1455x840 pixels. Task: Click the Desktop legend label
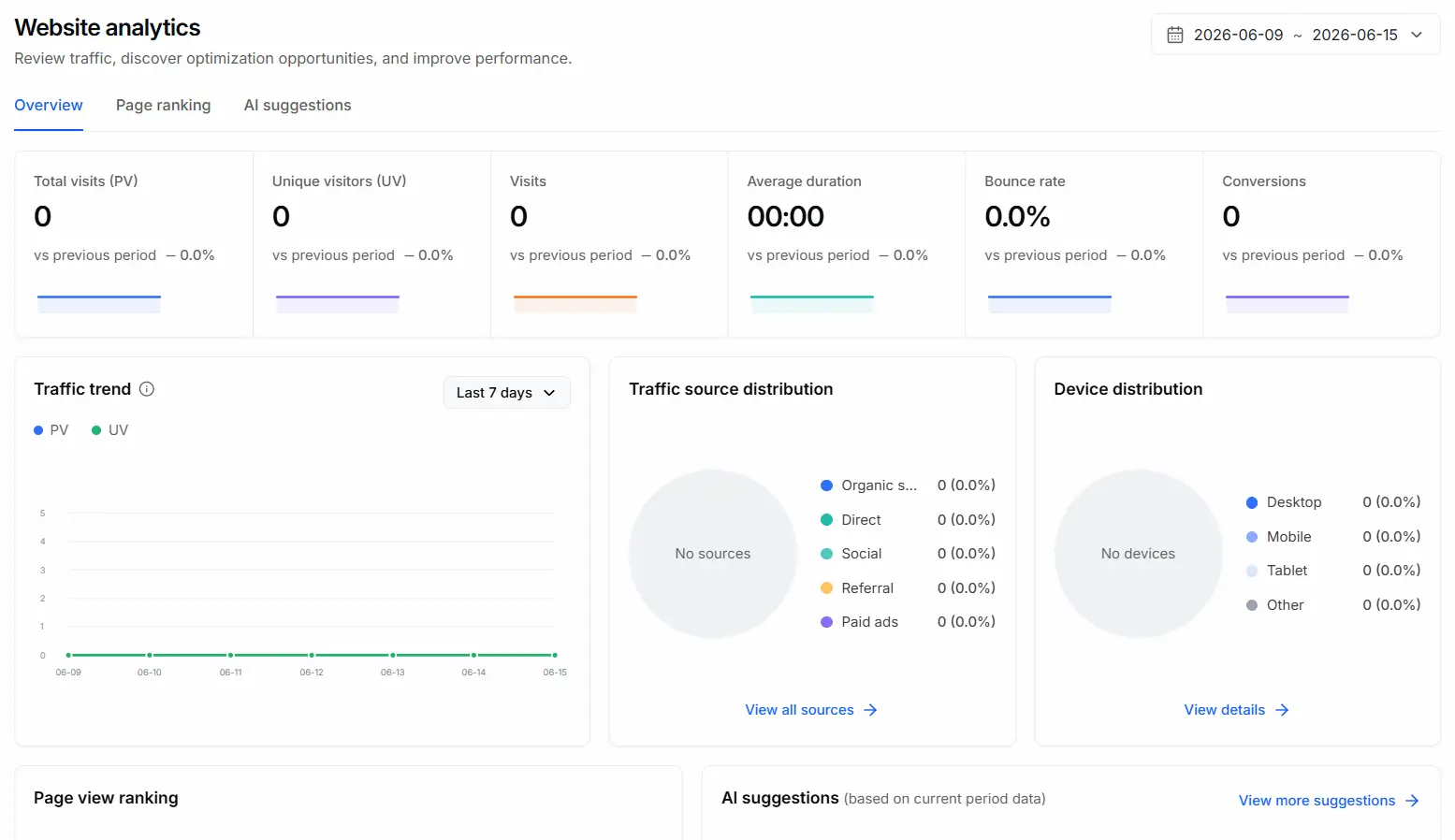[1294, 502]
